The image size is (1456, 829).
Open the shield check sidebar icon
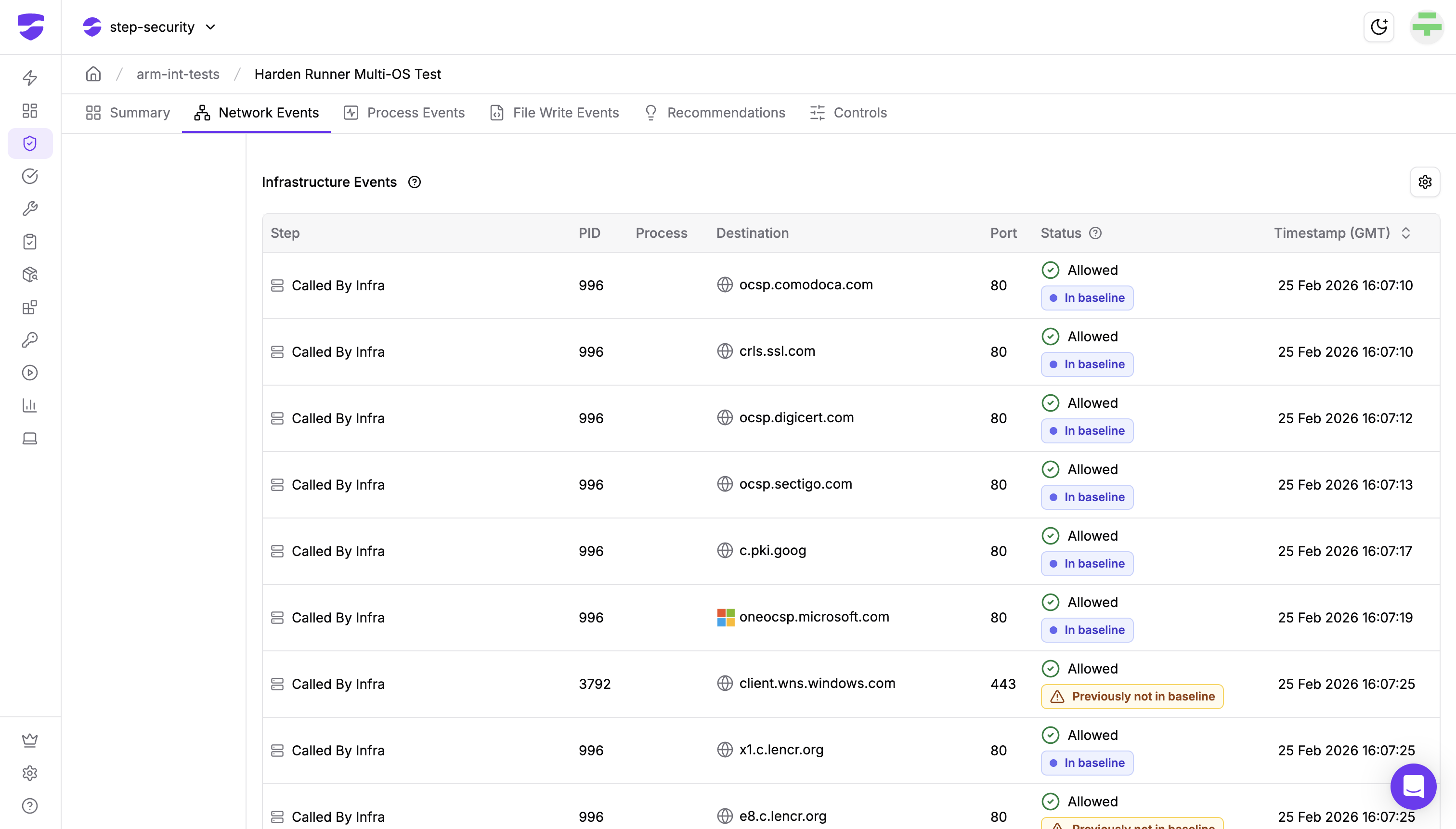tap(30, 143)
